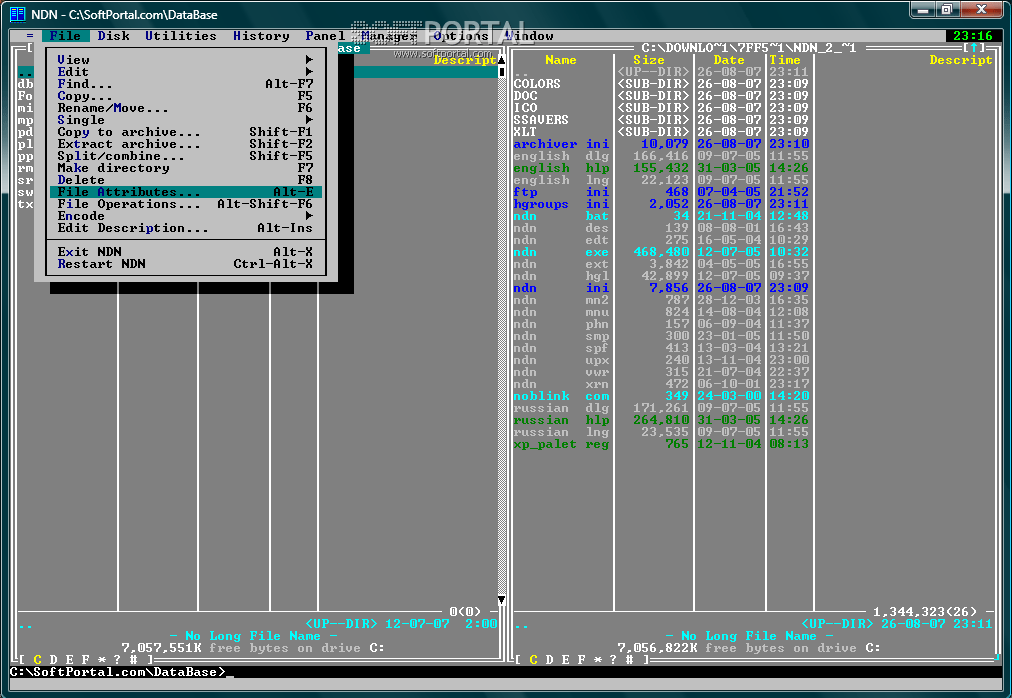
Task: Choose Make directory entry
Action: pos(185,168)
